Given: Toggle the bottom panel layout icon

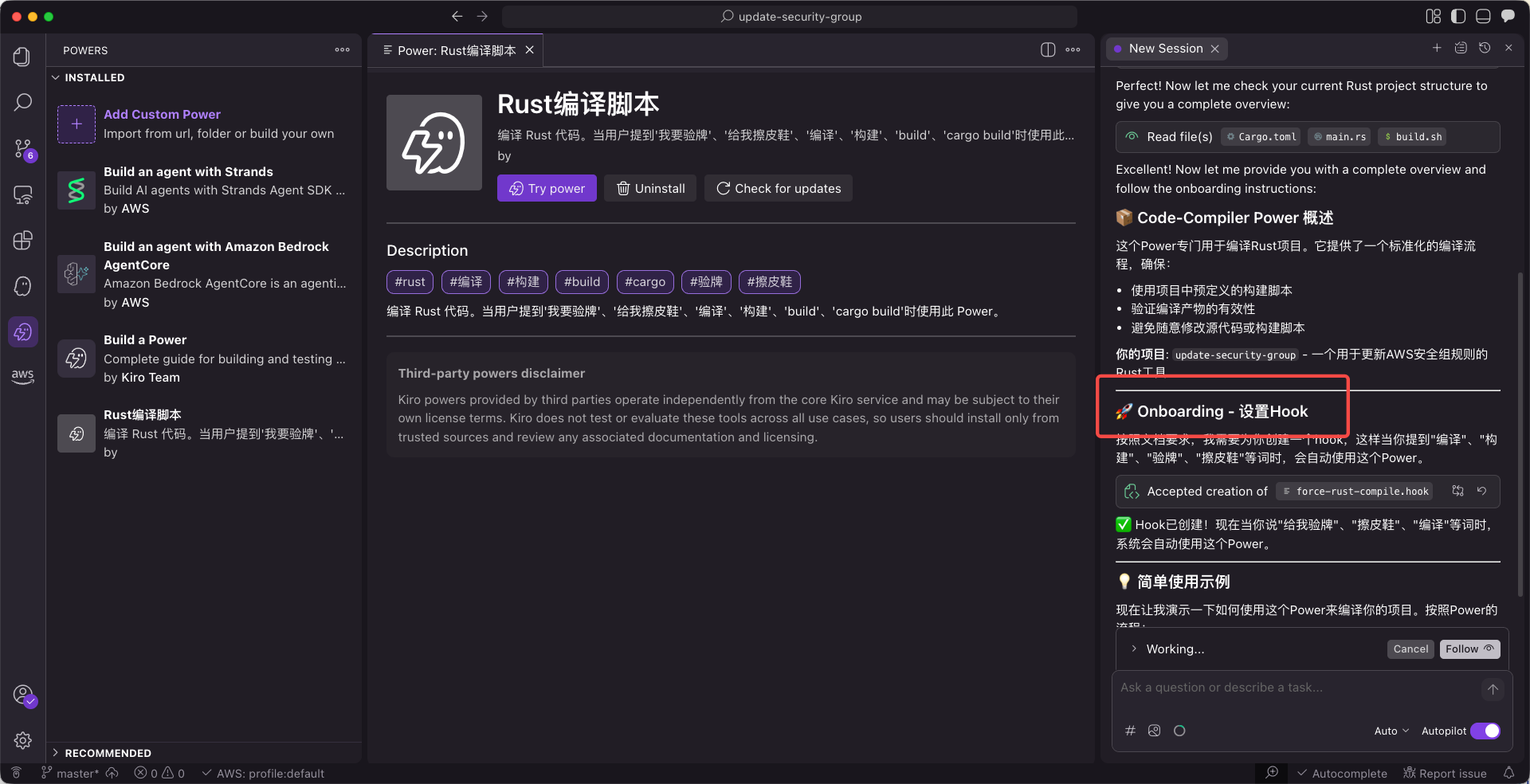Looking at the screenshot, I should click(1483, 17).
